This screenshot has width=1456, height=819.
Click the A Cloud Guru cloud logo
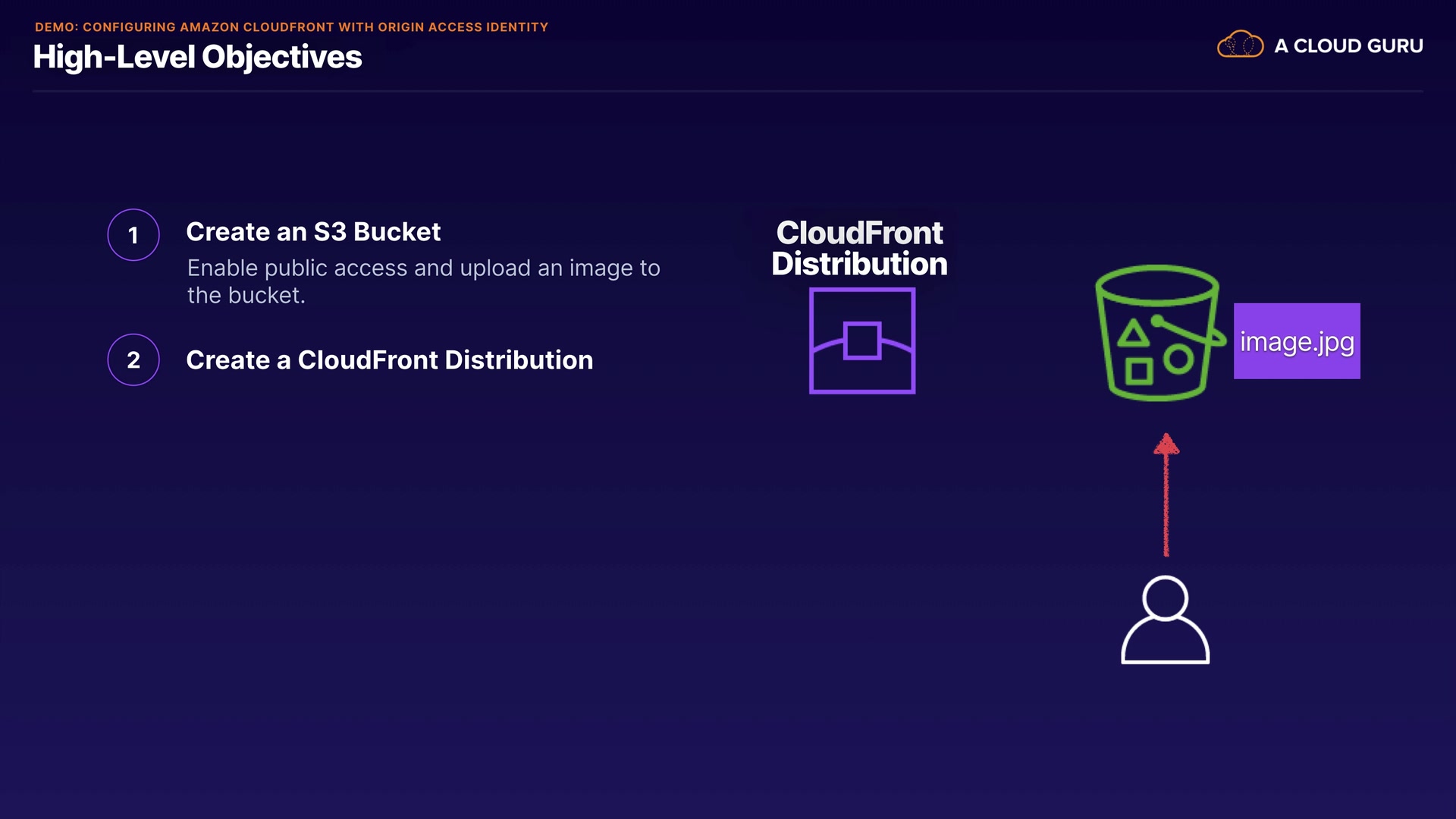(1240, 45)
